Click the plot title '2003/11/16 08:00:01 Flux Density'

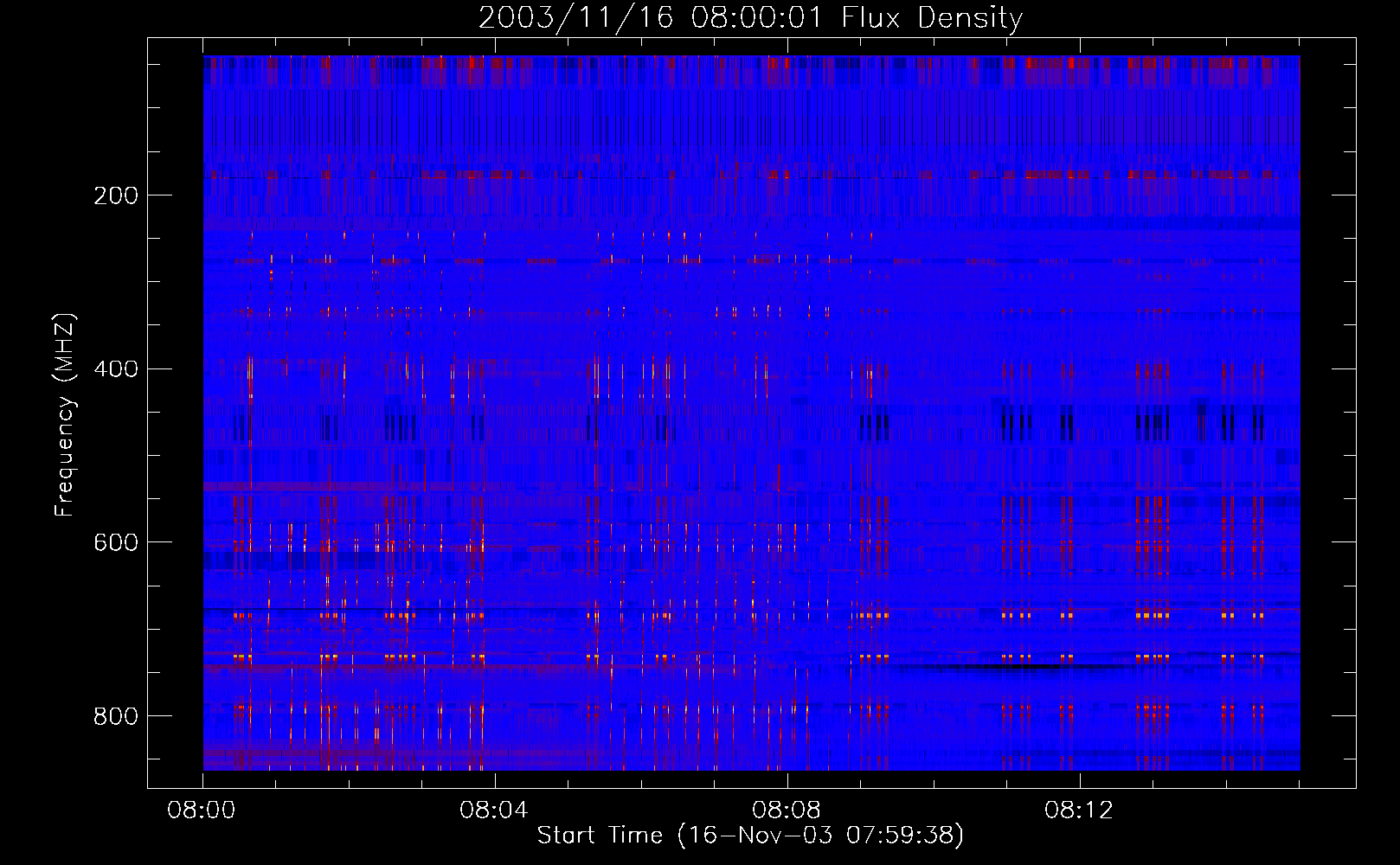pyautogui.click(x=750, y=18)
